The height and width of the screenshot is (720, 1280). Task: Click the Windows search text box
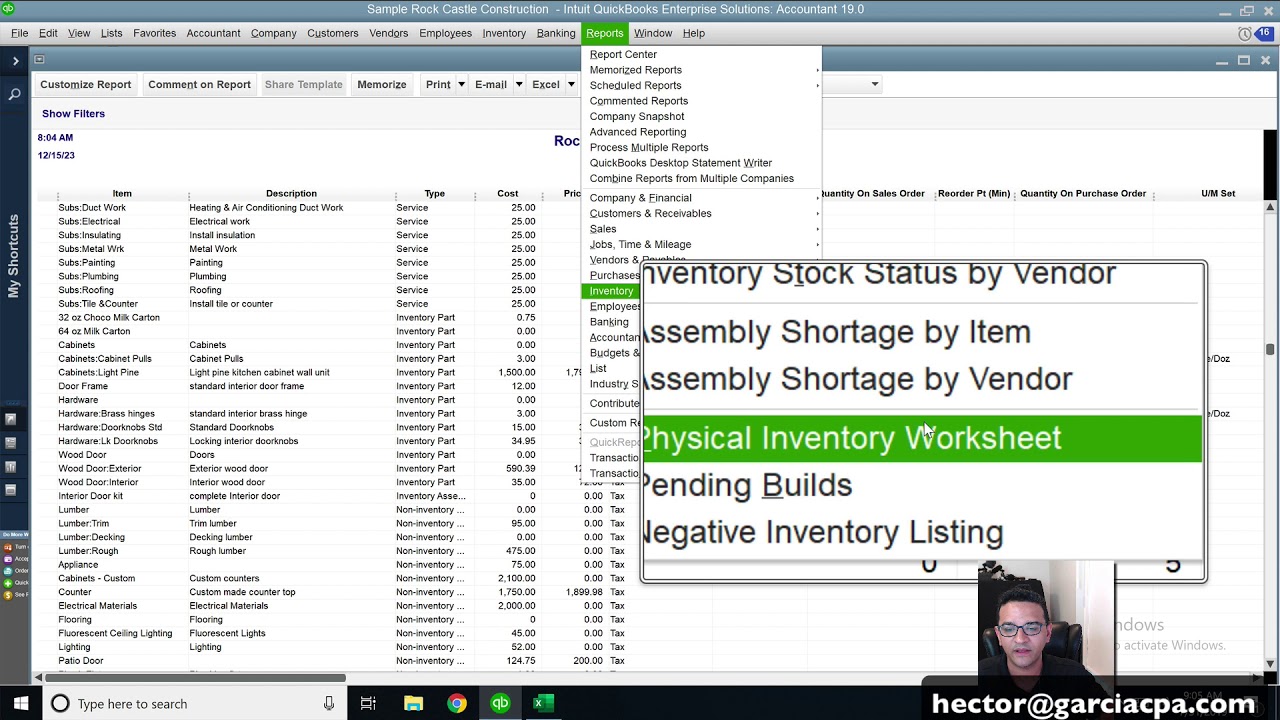click(x=195, y=704)
